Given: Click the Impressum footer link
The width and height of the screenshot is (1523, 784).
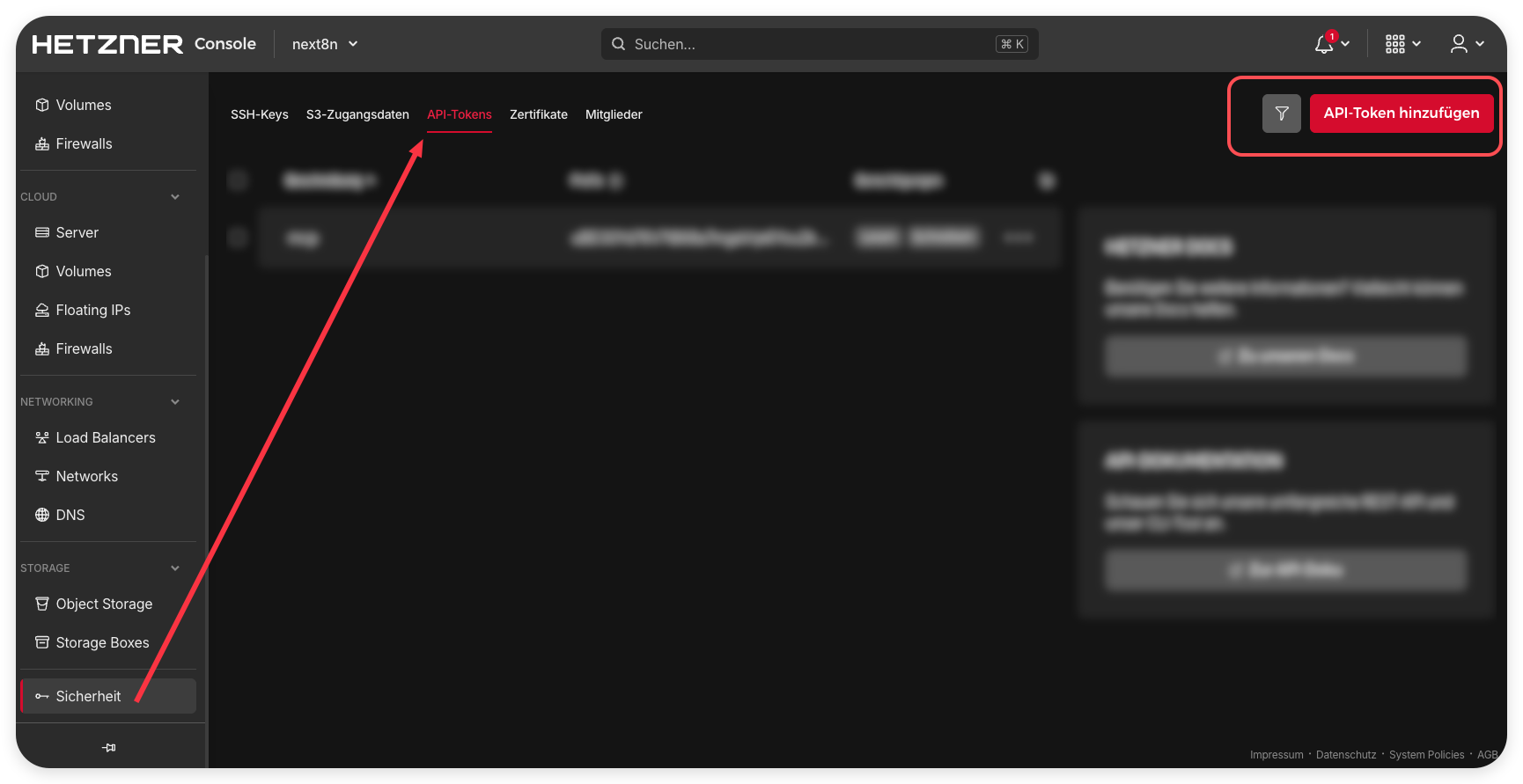Looking at the screenshot, I should [x=1277, y=755].
